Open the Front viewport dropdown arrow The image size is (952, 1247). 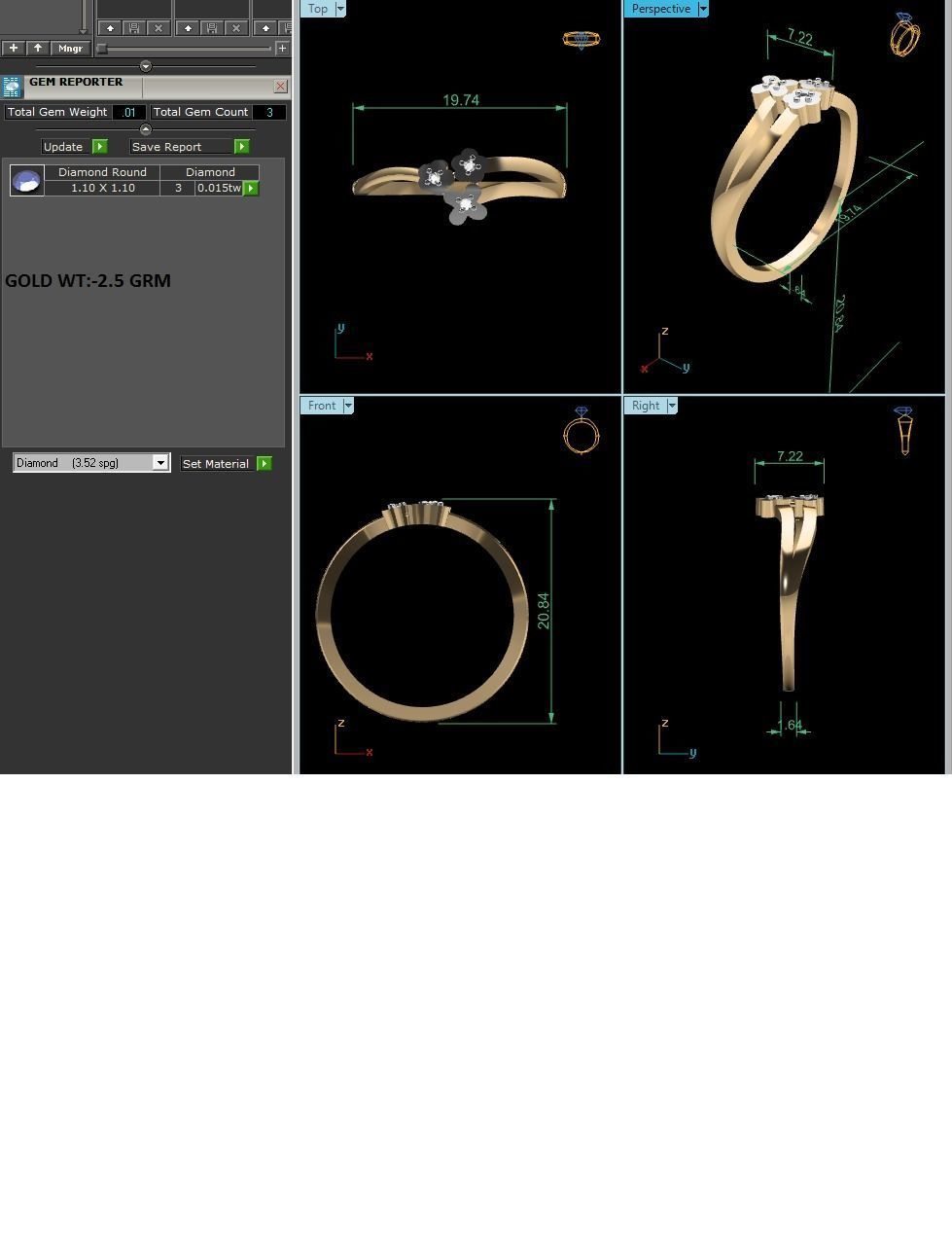pos(348,406)
